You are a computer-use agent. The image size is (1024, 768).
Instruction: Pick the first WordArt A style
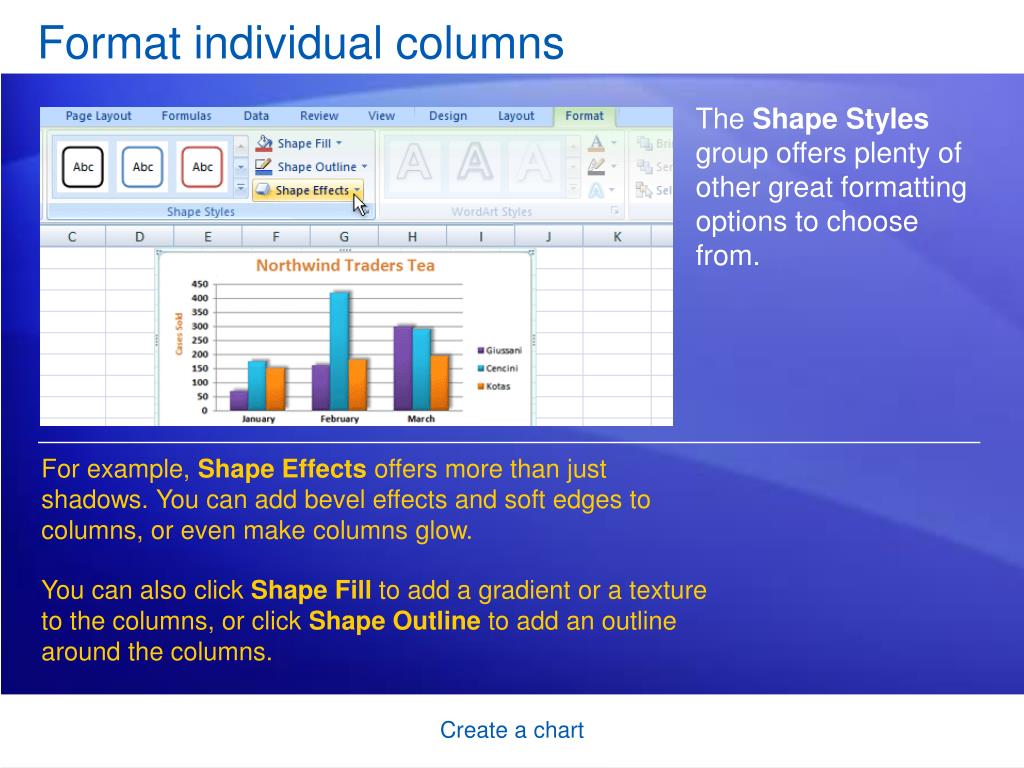pyautogui.click(x=414, y=163)
